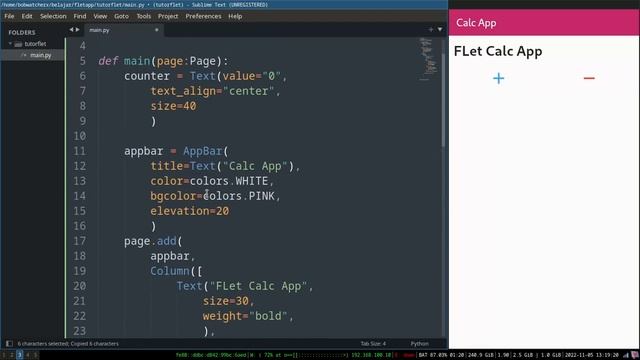Click "size=40" on line 8
640x360 pixels.
tap(173, 106)
